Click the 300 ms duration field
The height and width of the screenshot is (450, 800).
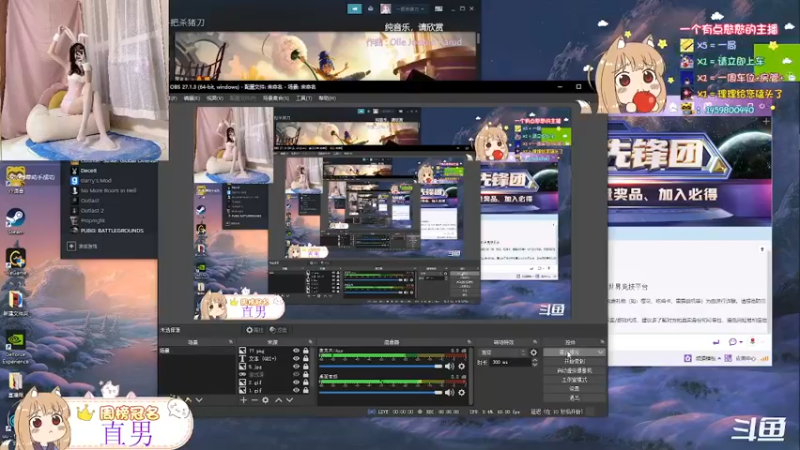(x=509, y=362)
